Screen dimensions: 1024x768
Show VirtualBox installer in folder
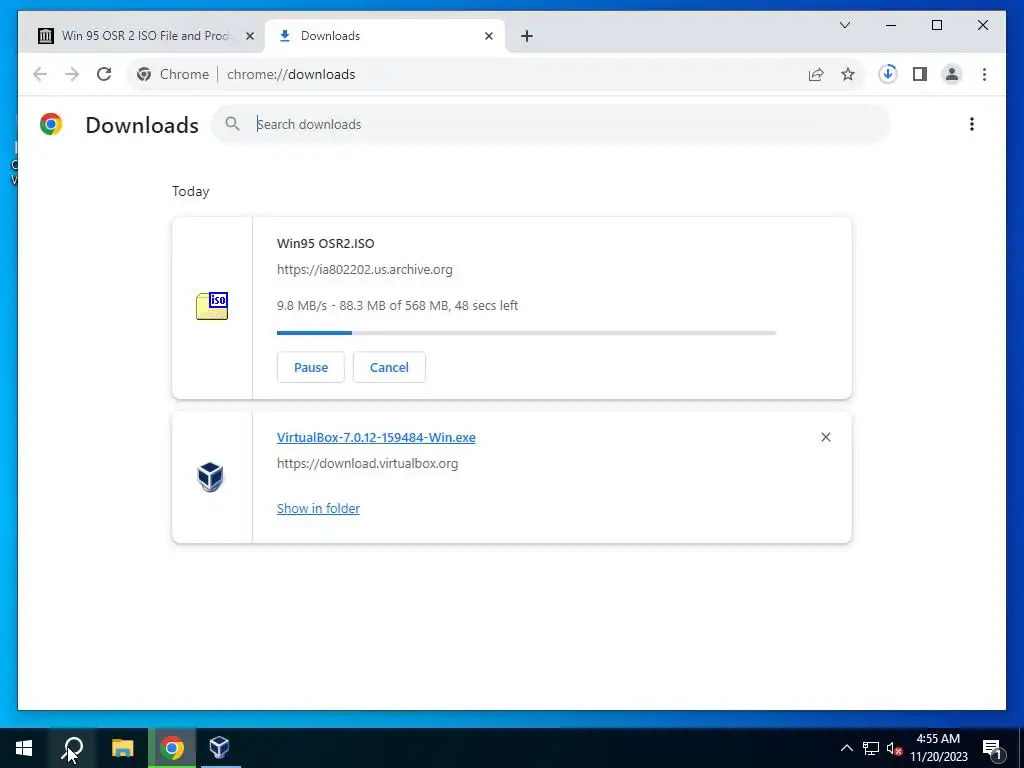point(318,508)
